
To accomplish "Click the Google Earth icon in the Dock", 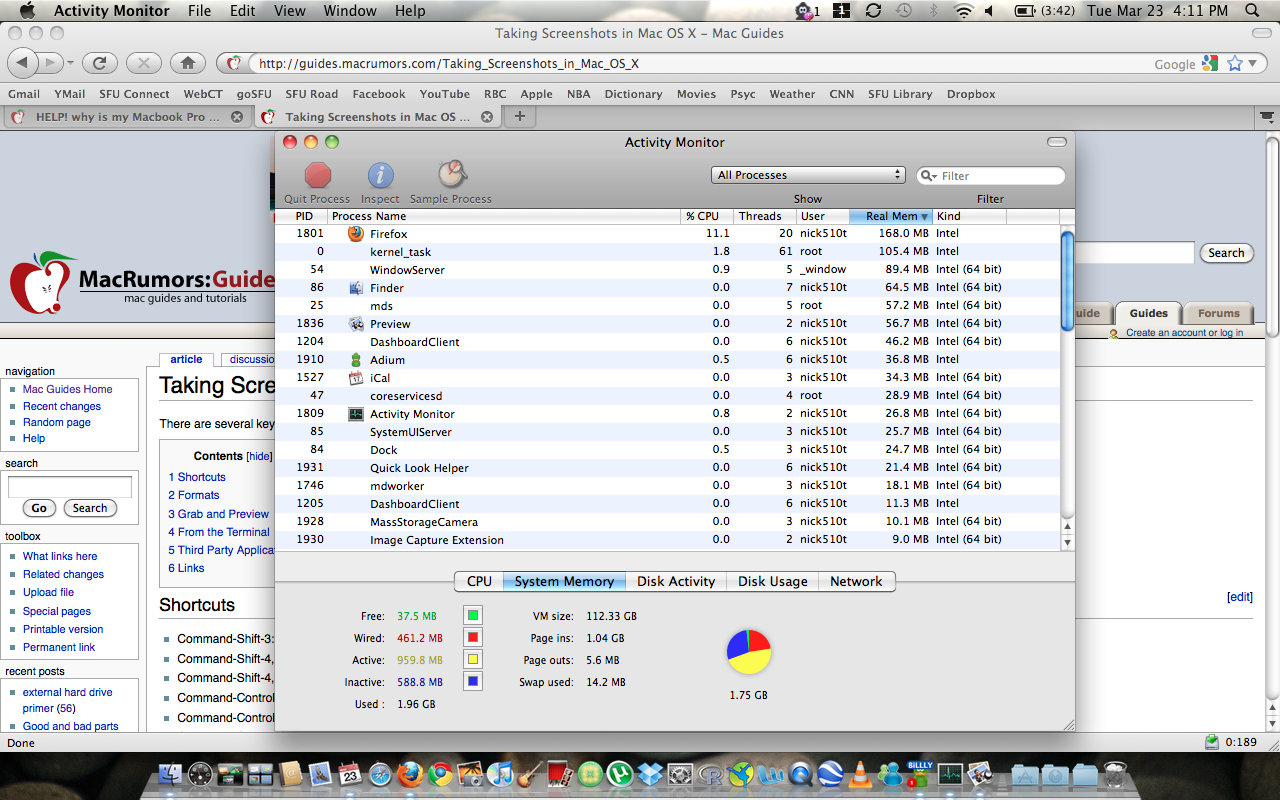I will [x=830, y=774].
